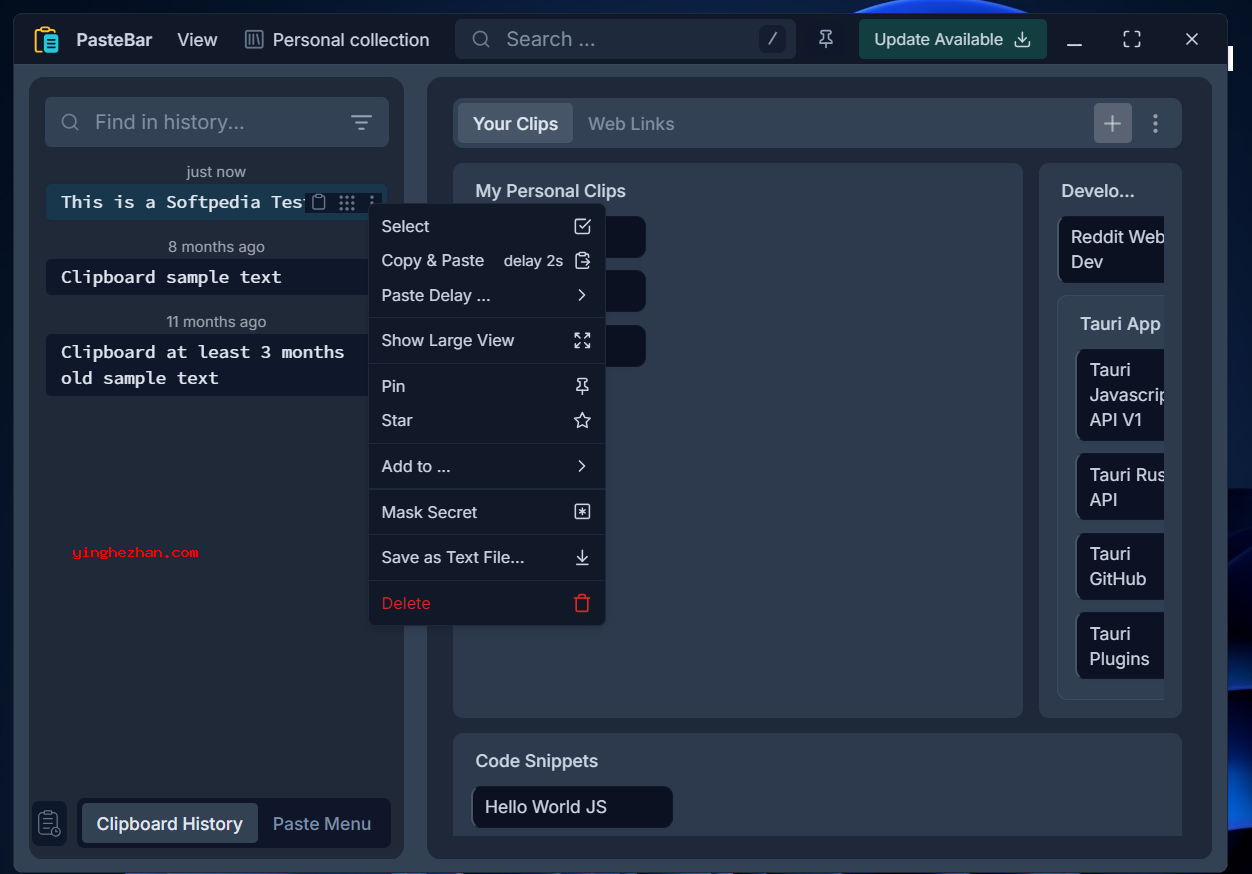The image size is (1252, 874).
Task: Click the Tauri App board header
Action: [1120, 324]
